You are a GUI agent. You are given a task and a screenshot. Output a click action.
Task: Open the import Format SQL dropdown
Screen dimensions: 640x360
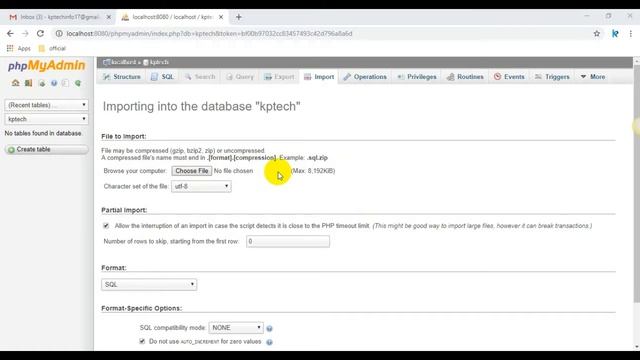[149, 284]
